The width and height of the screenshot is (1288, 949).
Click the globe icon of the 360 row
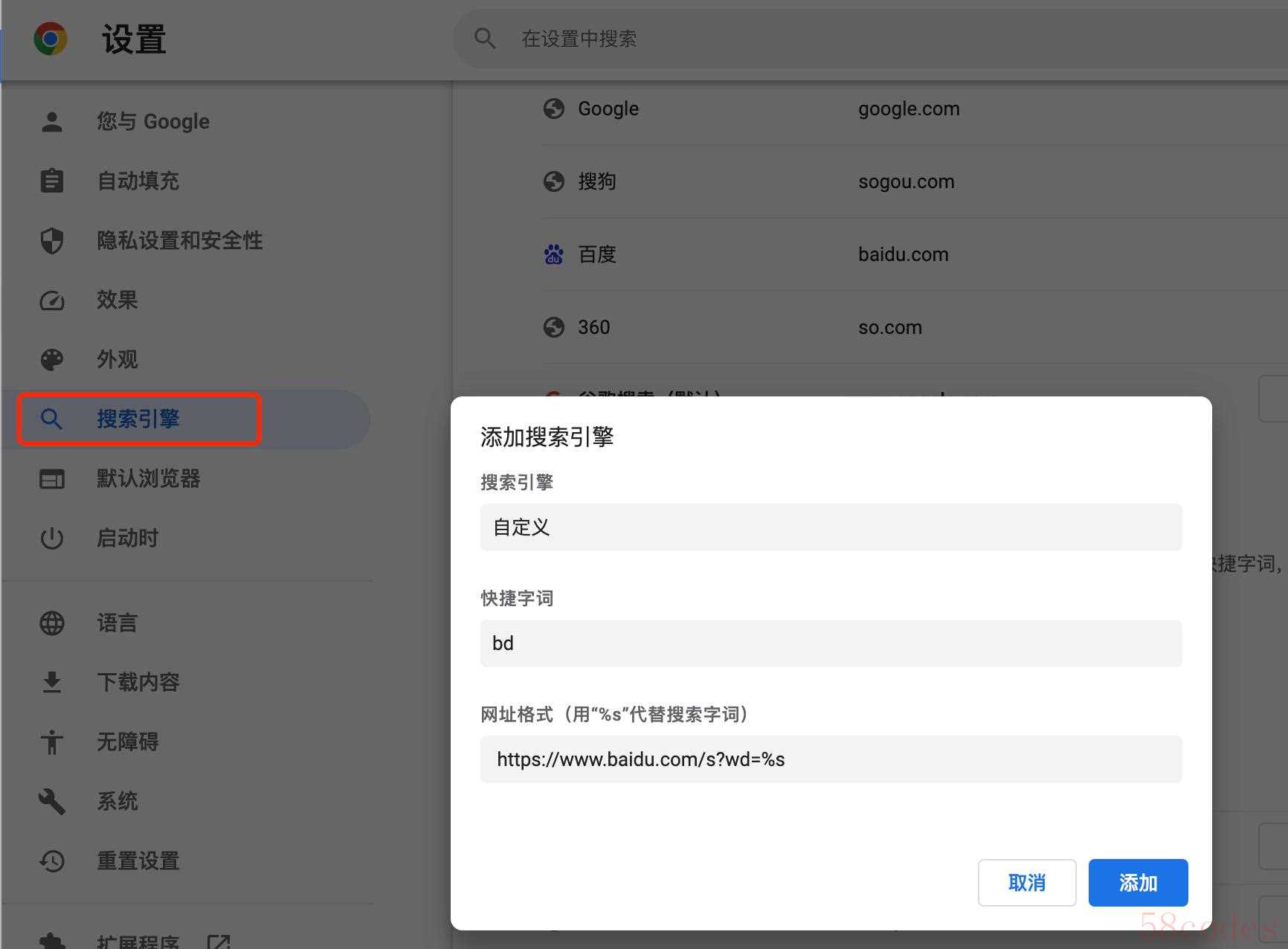(554, 327)
